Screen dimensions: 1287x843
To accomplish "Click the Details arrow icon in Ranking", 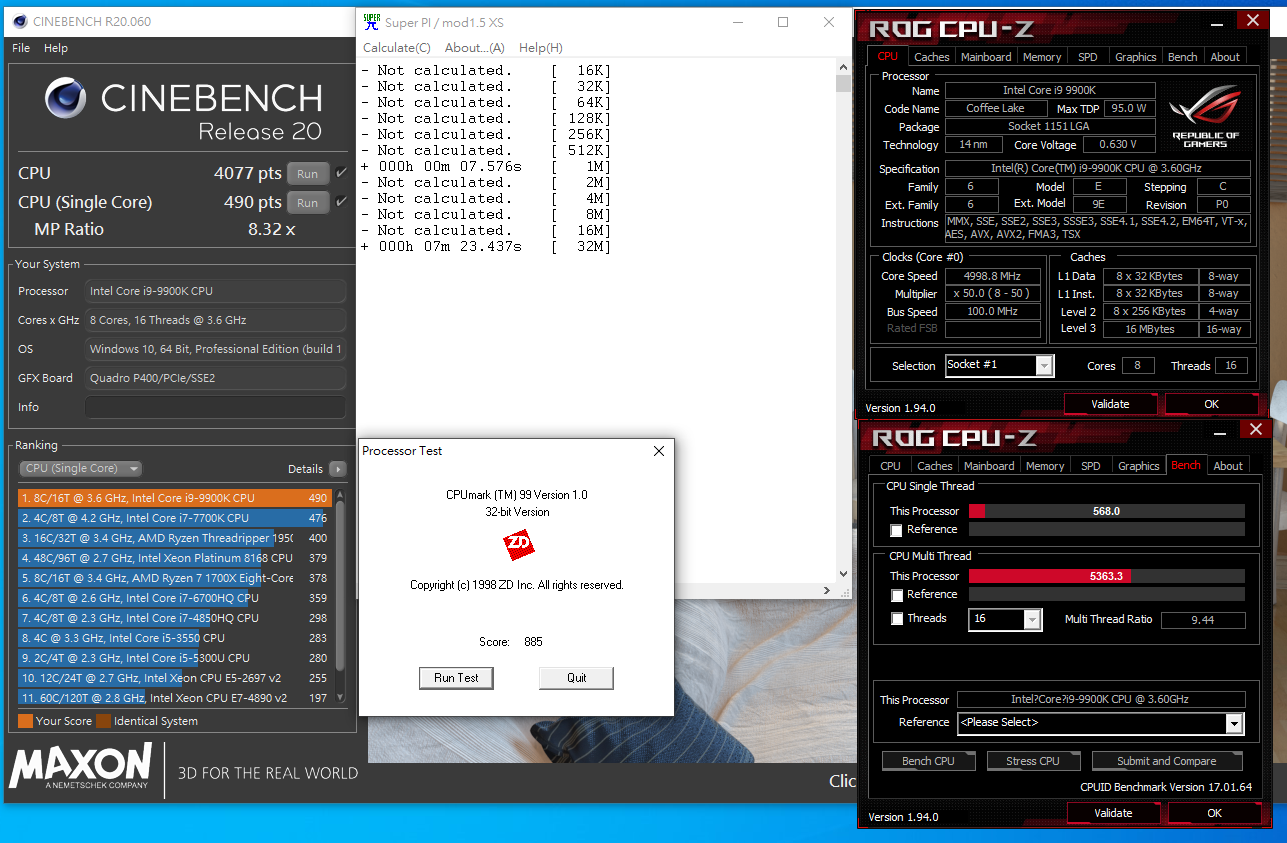I will click(338, 469).
